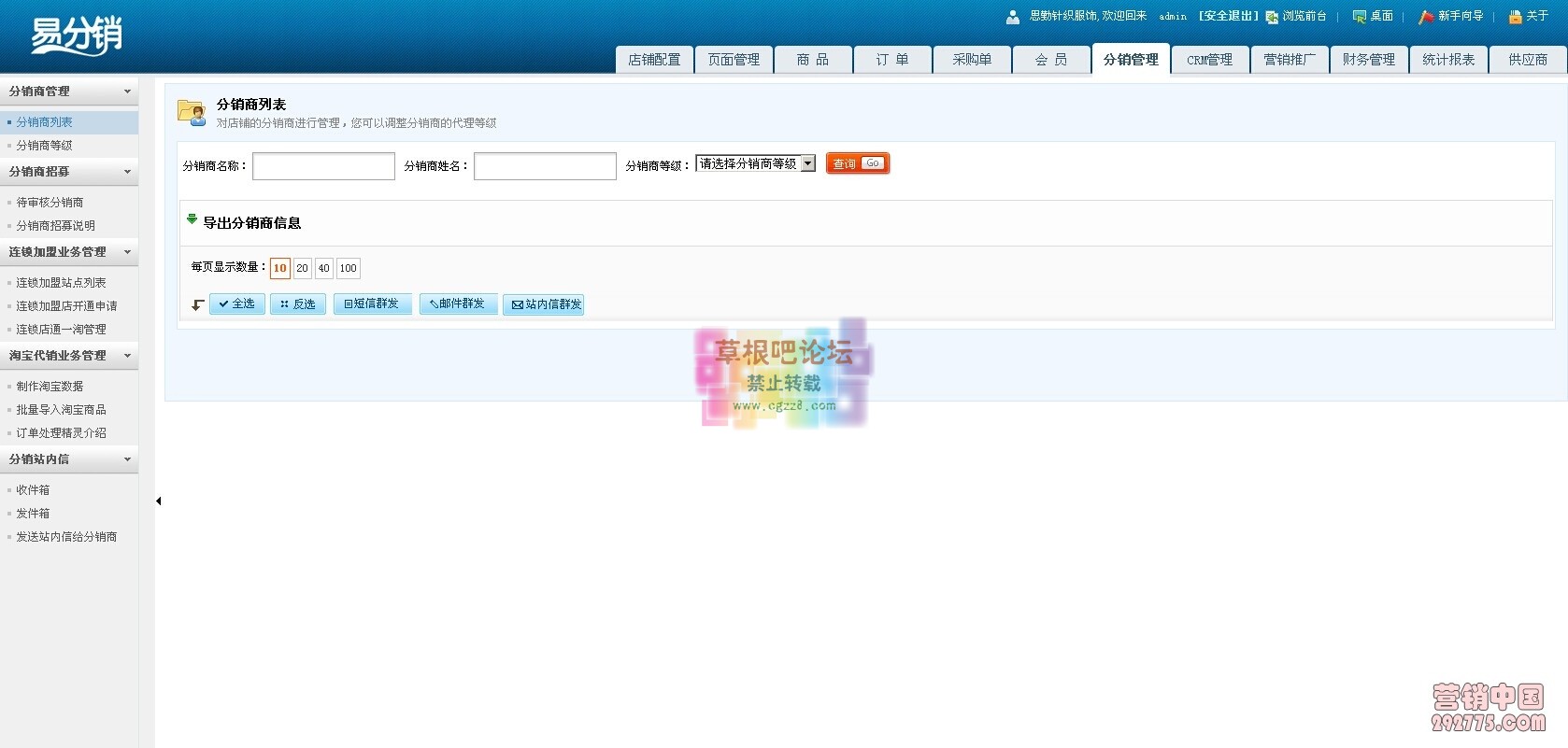The height and width of the screenshot is (748, 1568).
Task: Click 安全退出 to log out
Action: (1229, 17)
